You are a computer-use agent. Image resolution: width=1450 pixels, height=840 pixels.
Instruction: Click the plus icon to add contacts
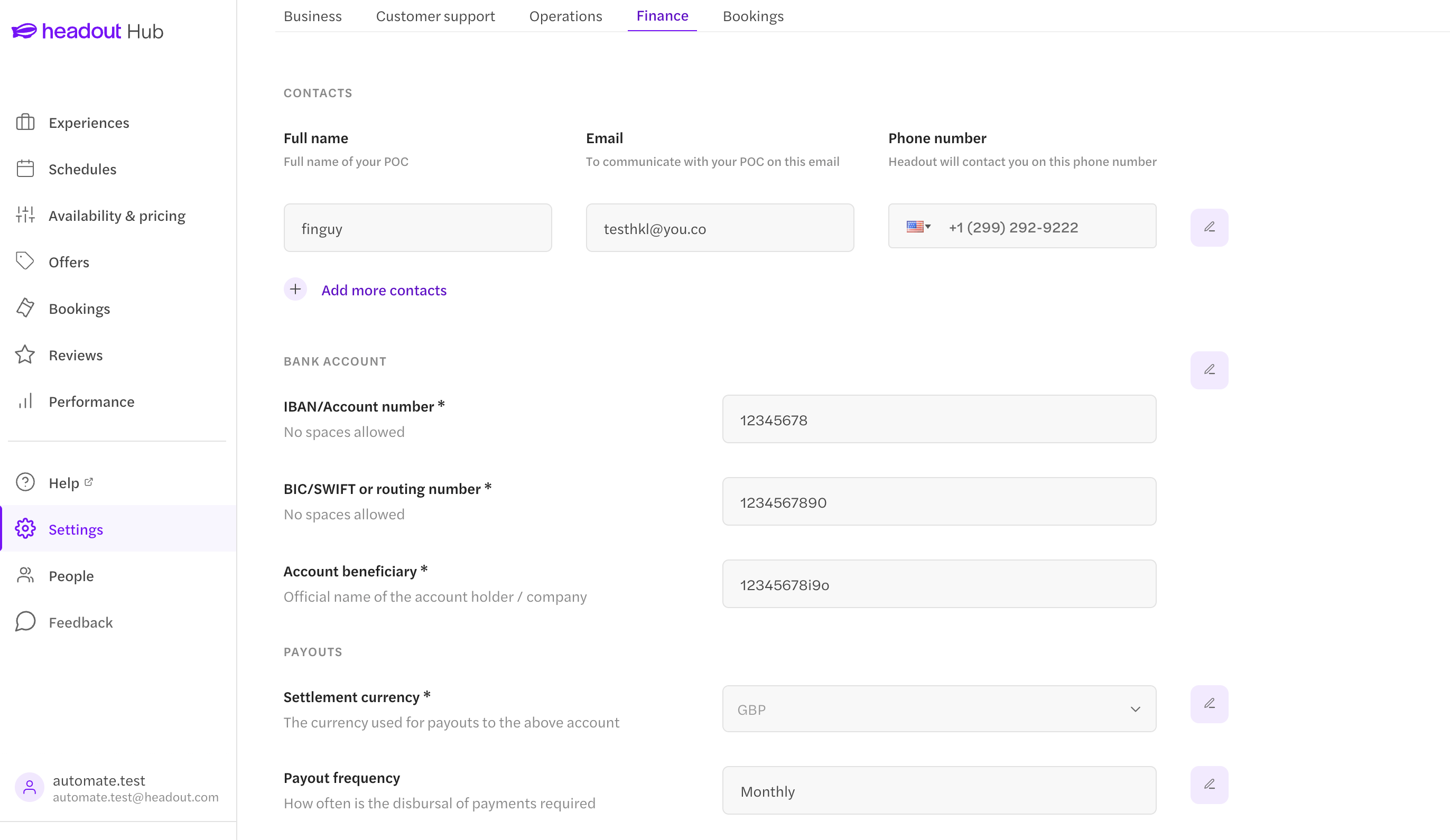point(295,290)
